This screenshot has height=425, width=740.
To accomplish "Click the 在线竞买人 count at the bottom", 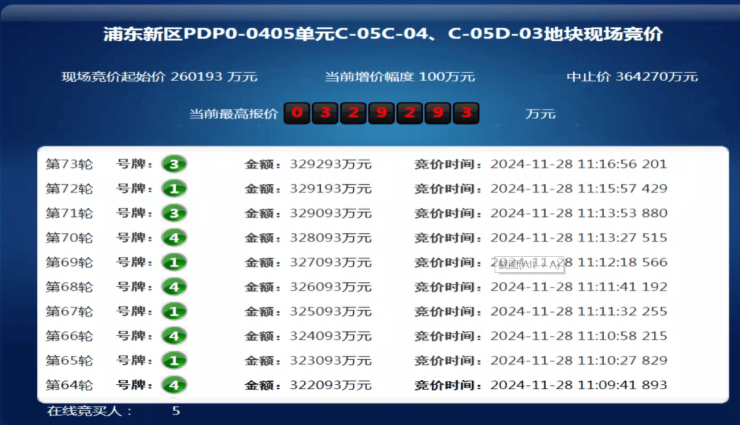I will [x=175, y=411].
